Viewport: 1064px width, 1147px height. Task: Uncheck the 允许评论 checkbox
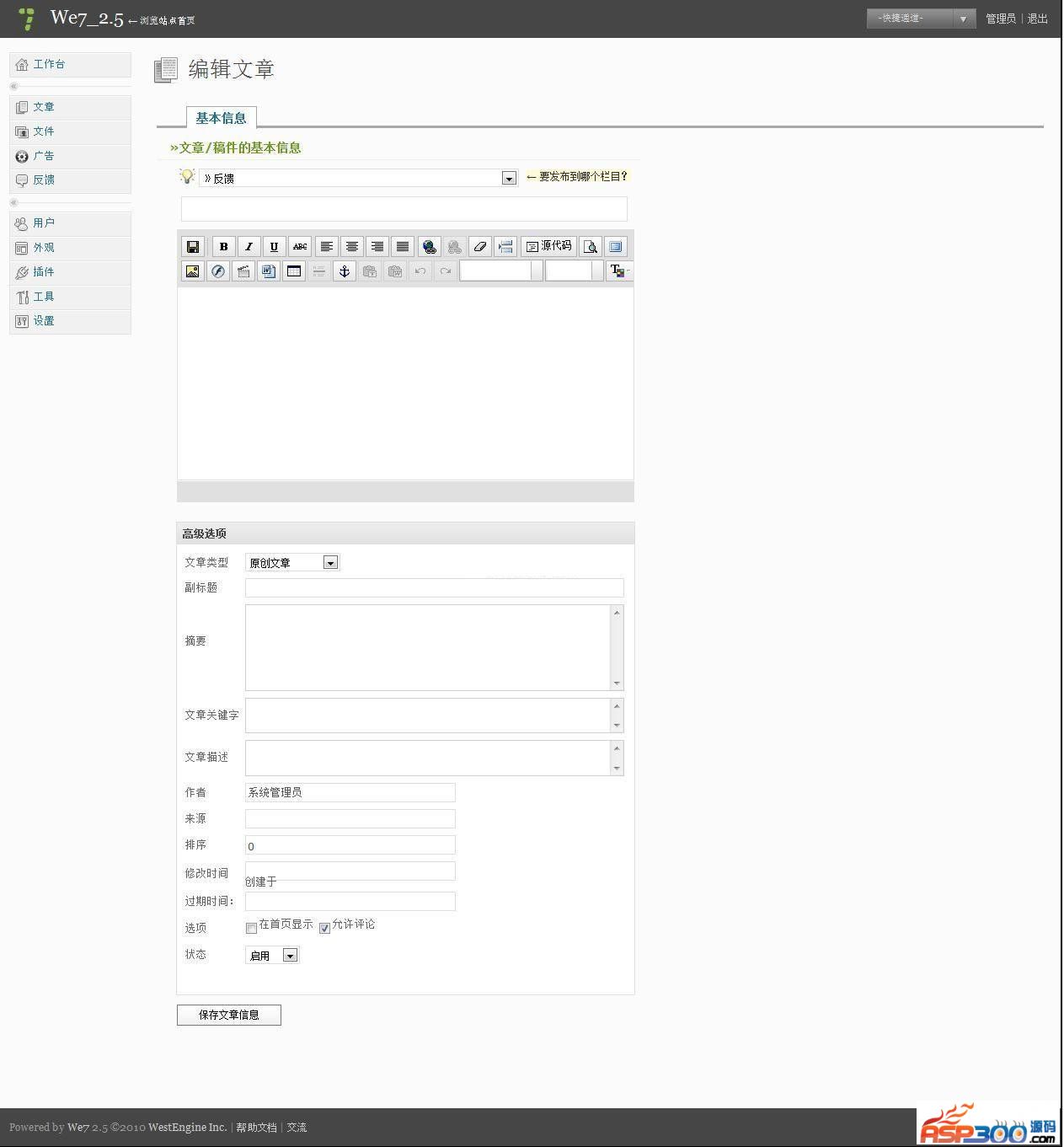(324, 928)
